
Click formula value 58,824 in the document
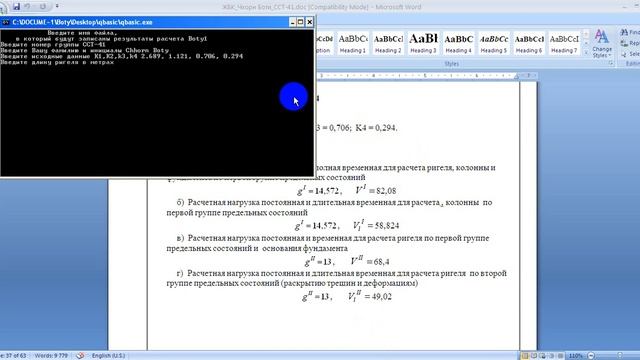click(387, 226)
